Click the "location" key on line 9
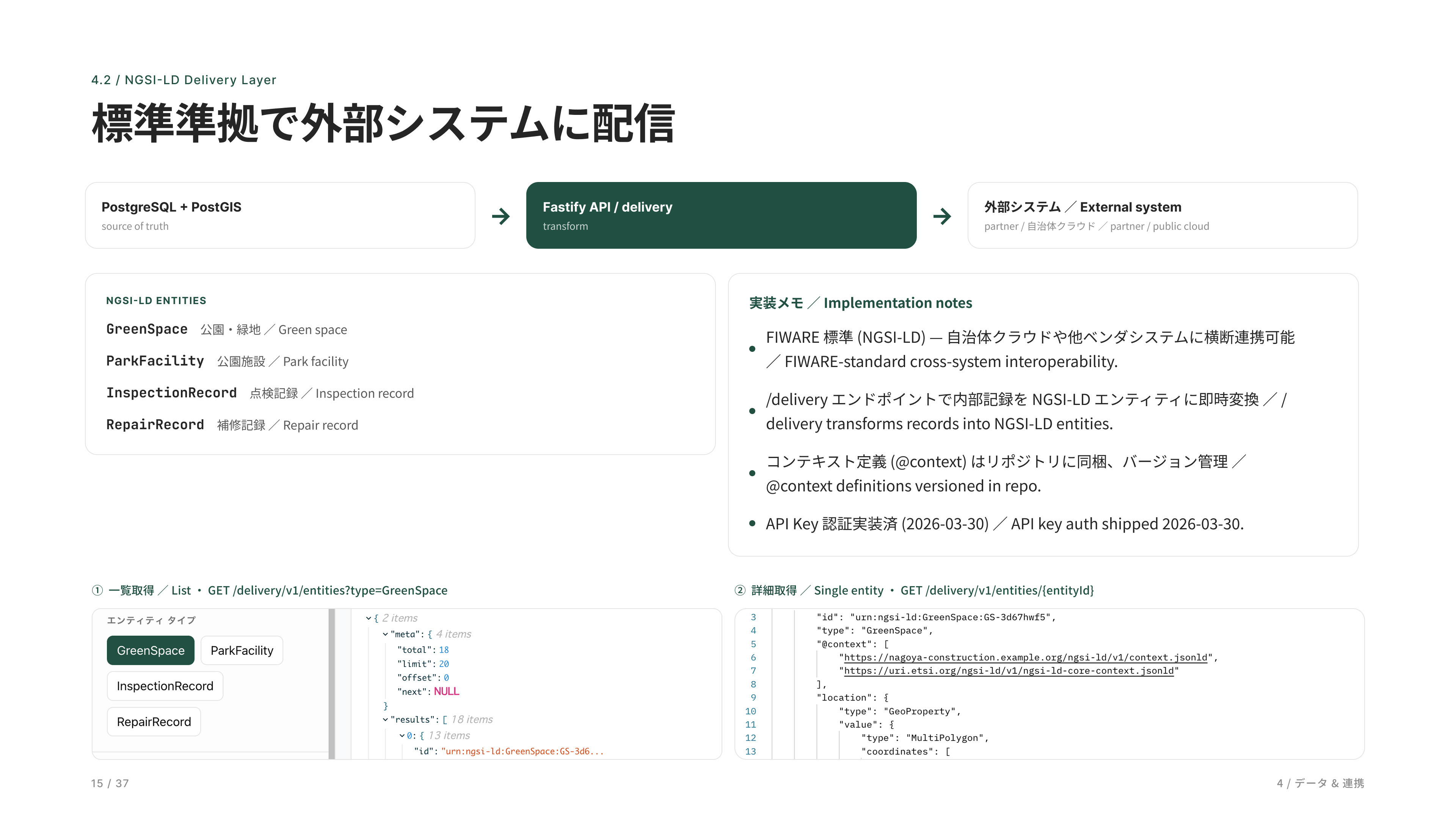 (x=844, y=698)
